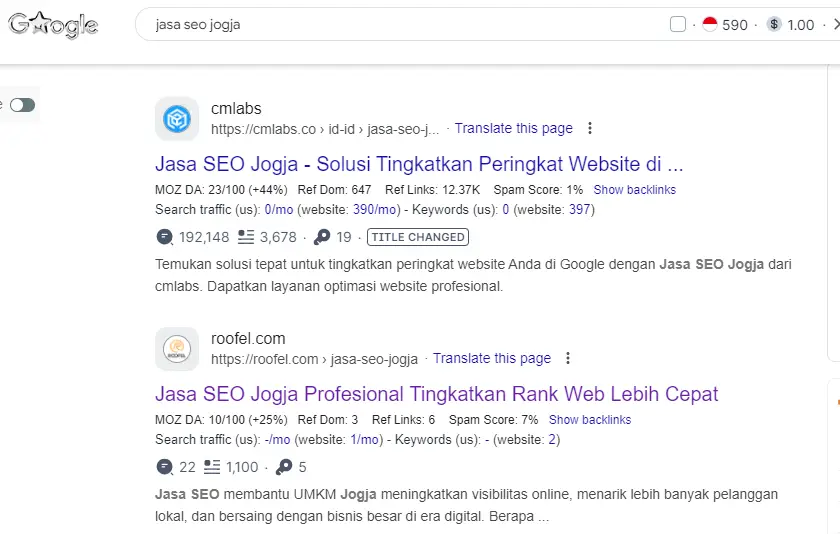840x534 pixels.
Task: Click the search field containing jasa seo jogja
Action: 400,25
